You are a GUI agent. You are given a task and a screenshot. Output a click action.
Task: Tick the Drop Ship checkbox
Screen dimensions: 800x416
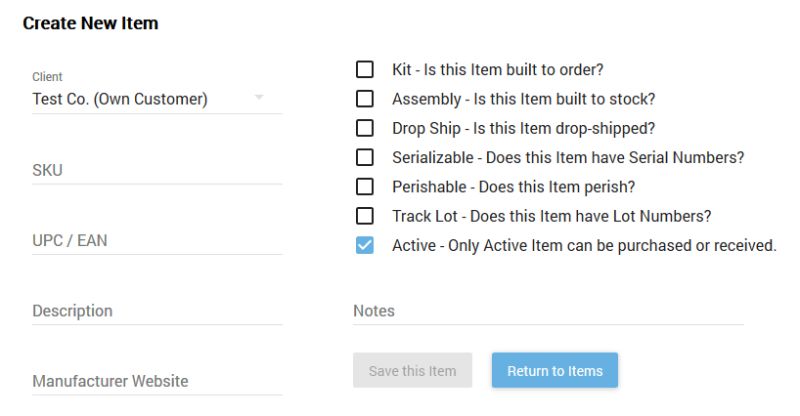coord(365,128)
